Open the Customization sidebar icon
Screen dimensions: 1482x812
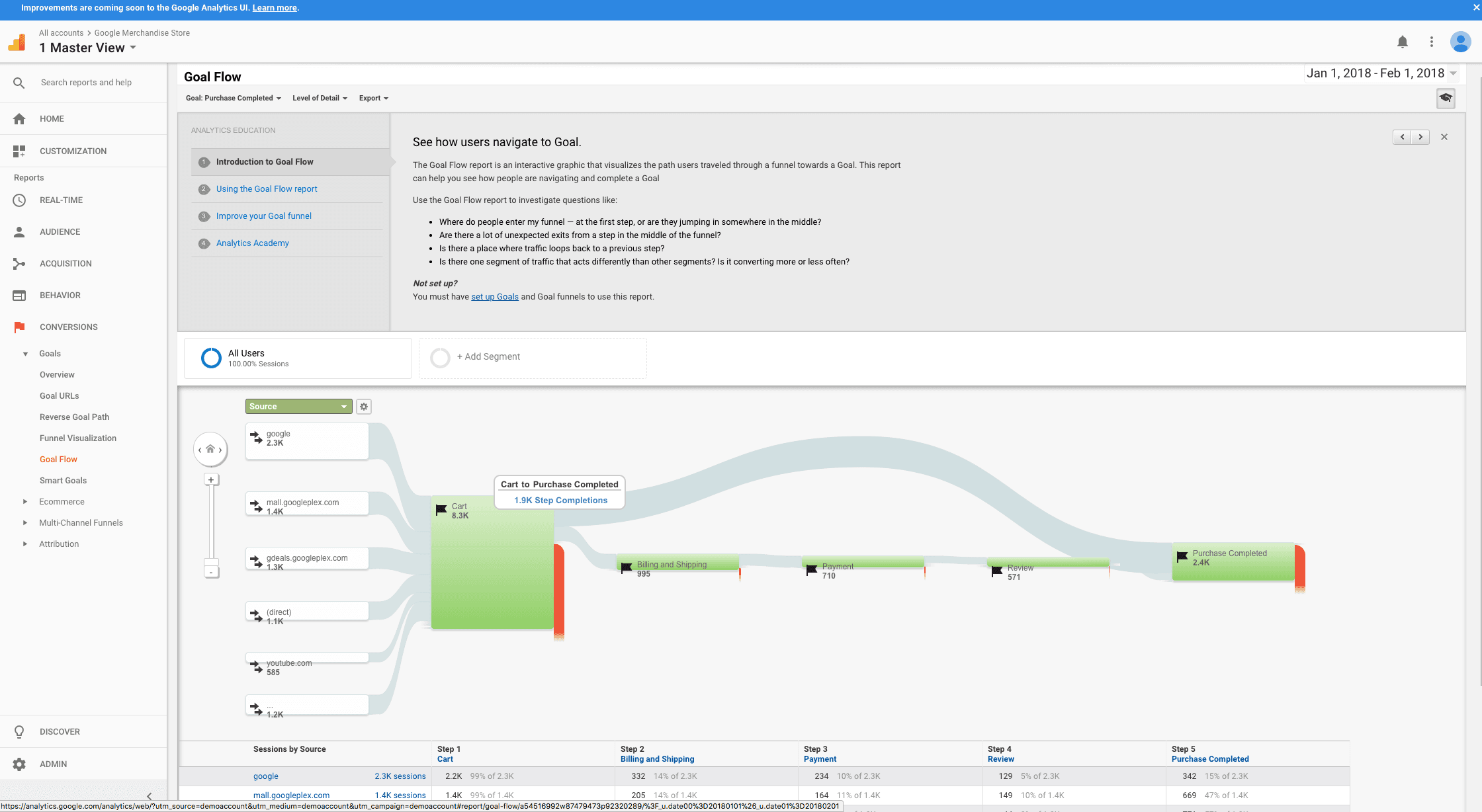(x=19, y=151)
